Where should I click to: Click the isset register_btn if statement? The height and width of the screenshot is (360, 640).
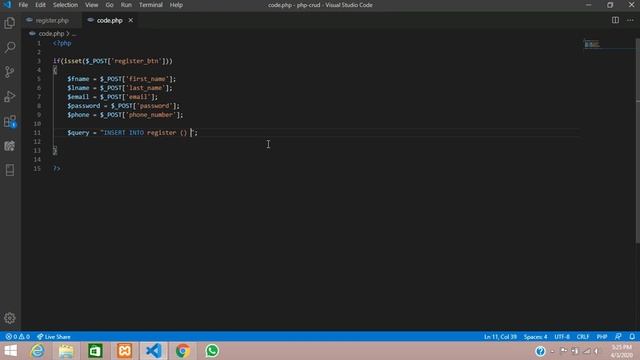(113, 61)
